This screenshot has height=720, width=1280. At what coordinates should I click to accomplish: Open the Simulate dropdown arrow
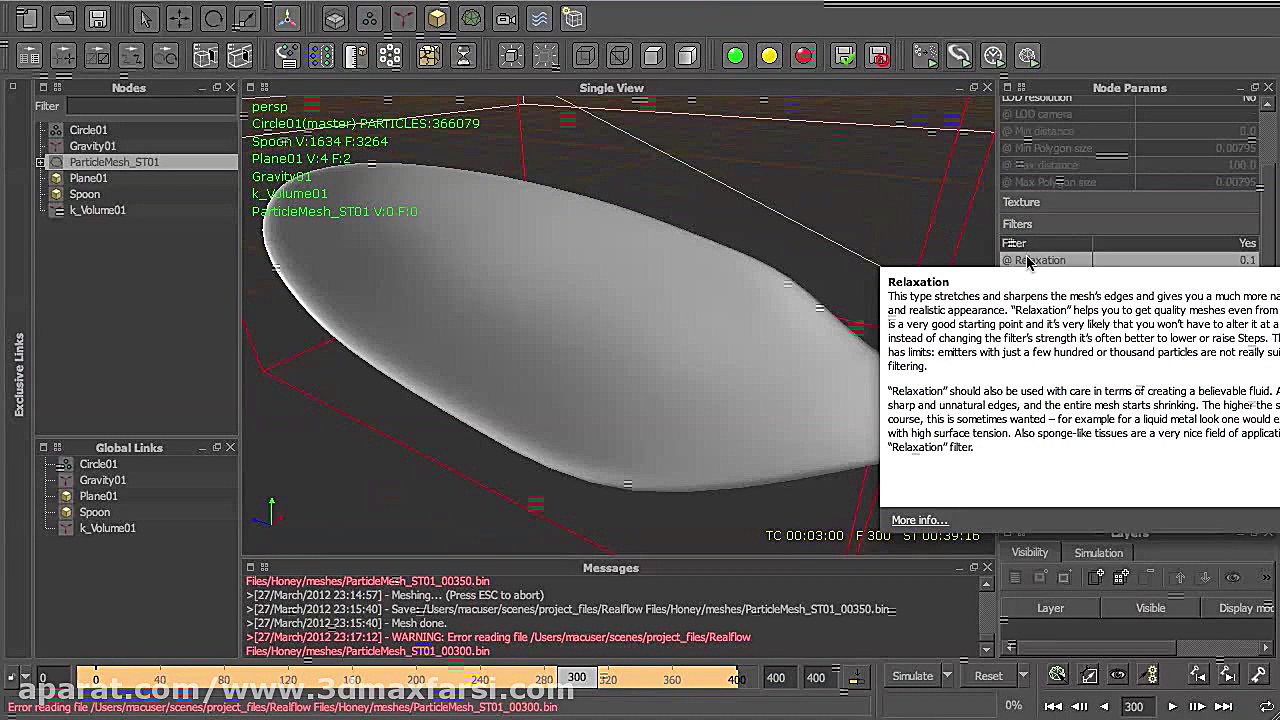pos(947,676)
